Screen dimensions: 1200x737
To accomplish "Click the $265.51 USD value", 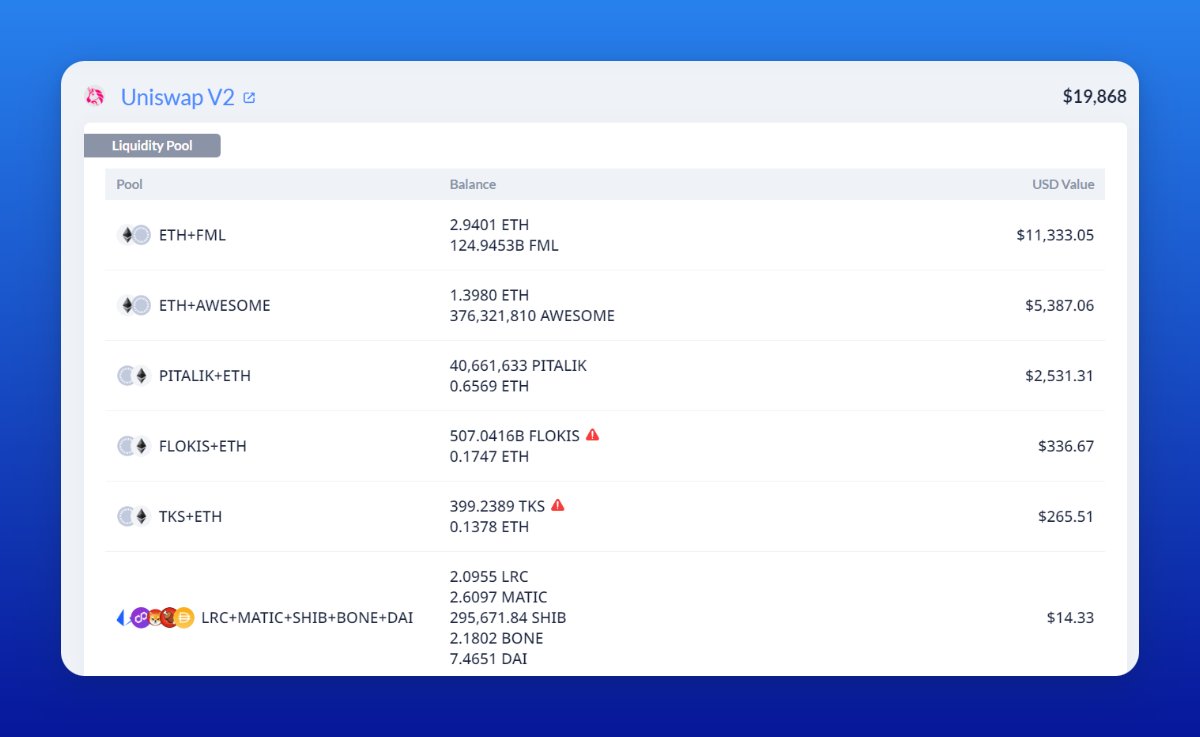I will tap(1066, 517).
